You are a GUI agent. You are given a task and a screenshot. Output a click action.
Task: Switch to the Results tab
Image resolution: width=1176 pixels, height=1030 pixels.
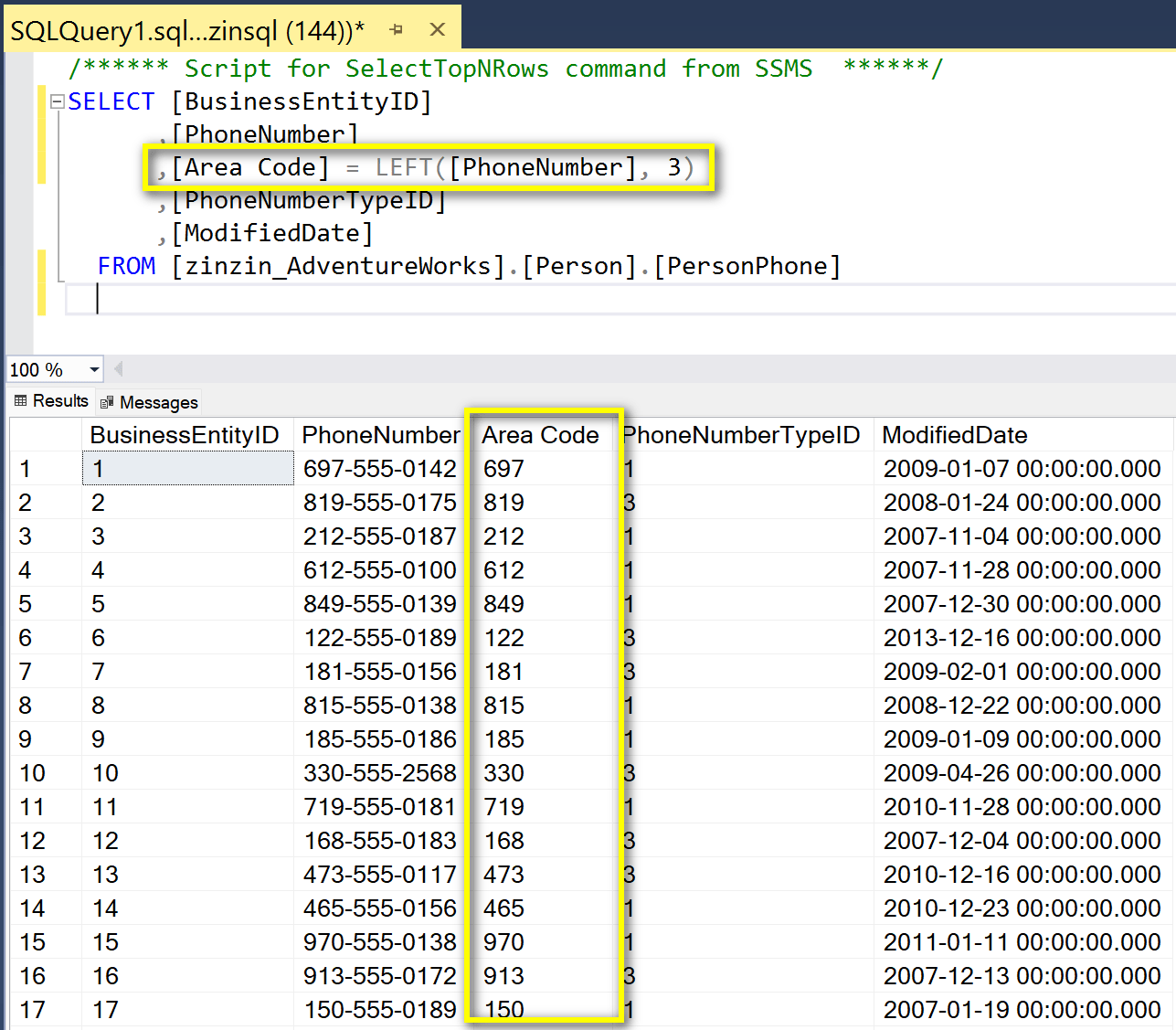[x=51, y=401]
